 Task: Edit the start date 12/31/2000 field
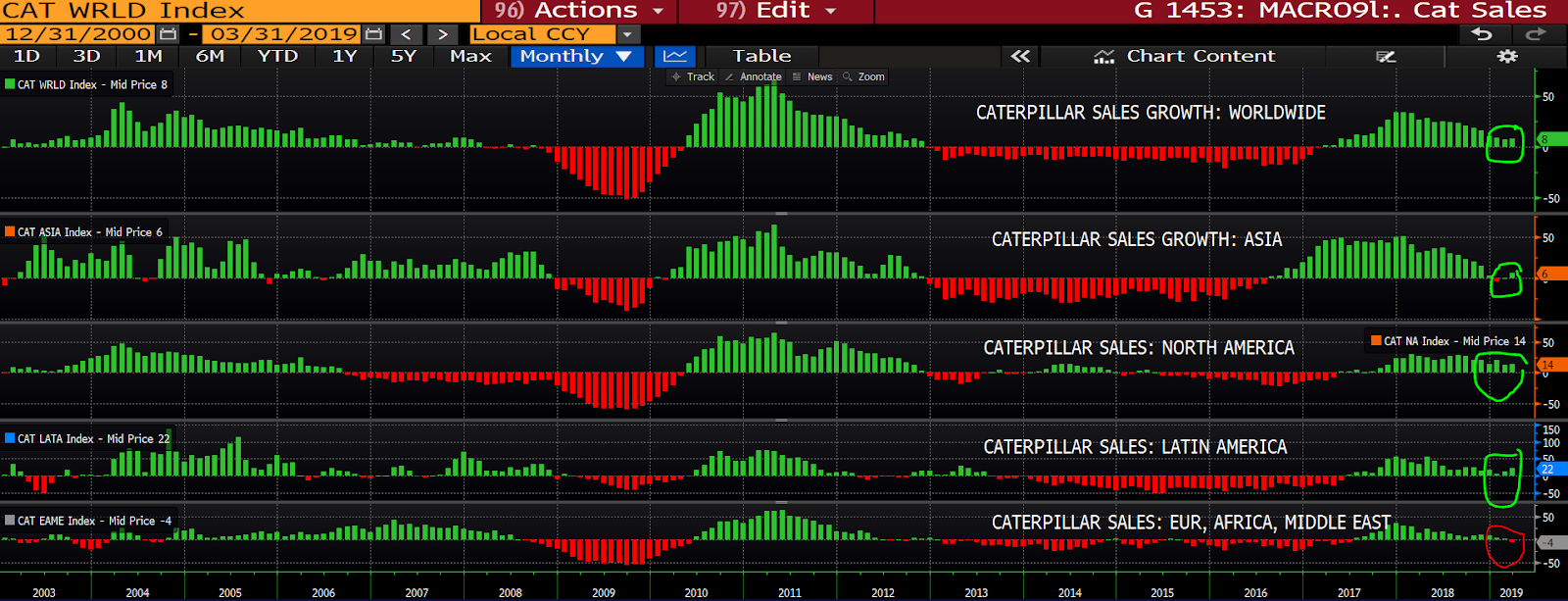point(78,34)
